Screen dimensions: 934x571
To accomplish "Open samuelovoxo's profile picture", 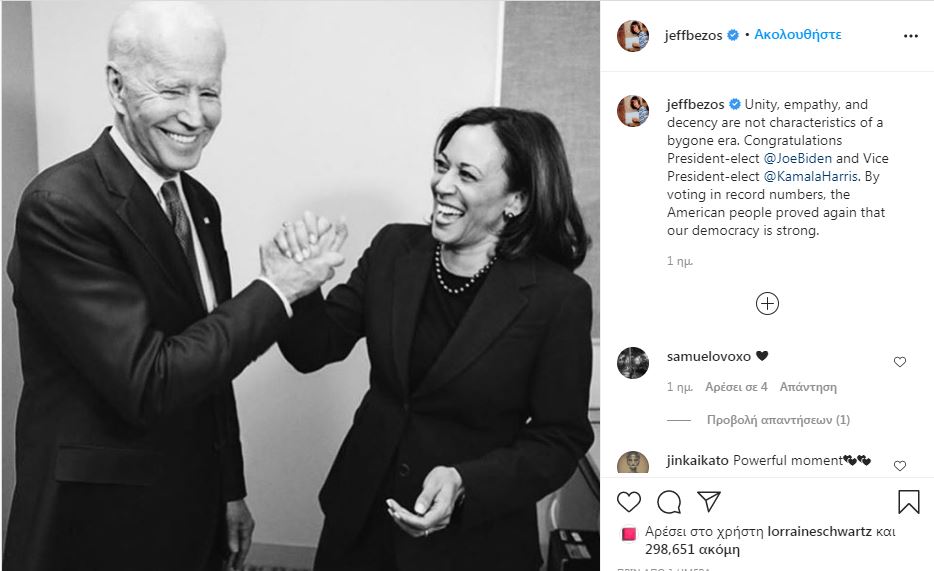I will pyautogui.click(x=633, y=363).
